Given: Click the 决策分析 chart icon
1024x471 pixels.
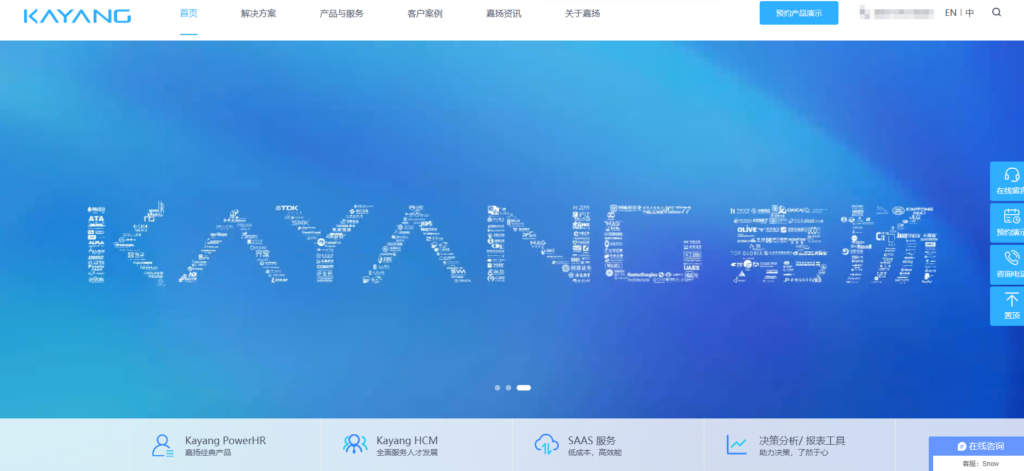Looking at the screenshot, I should pos(737,445).
